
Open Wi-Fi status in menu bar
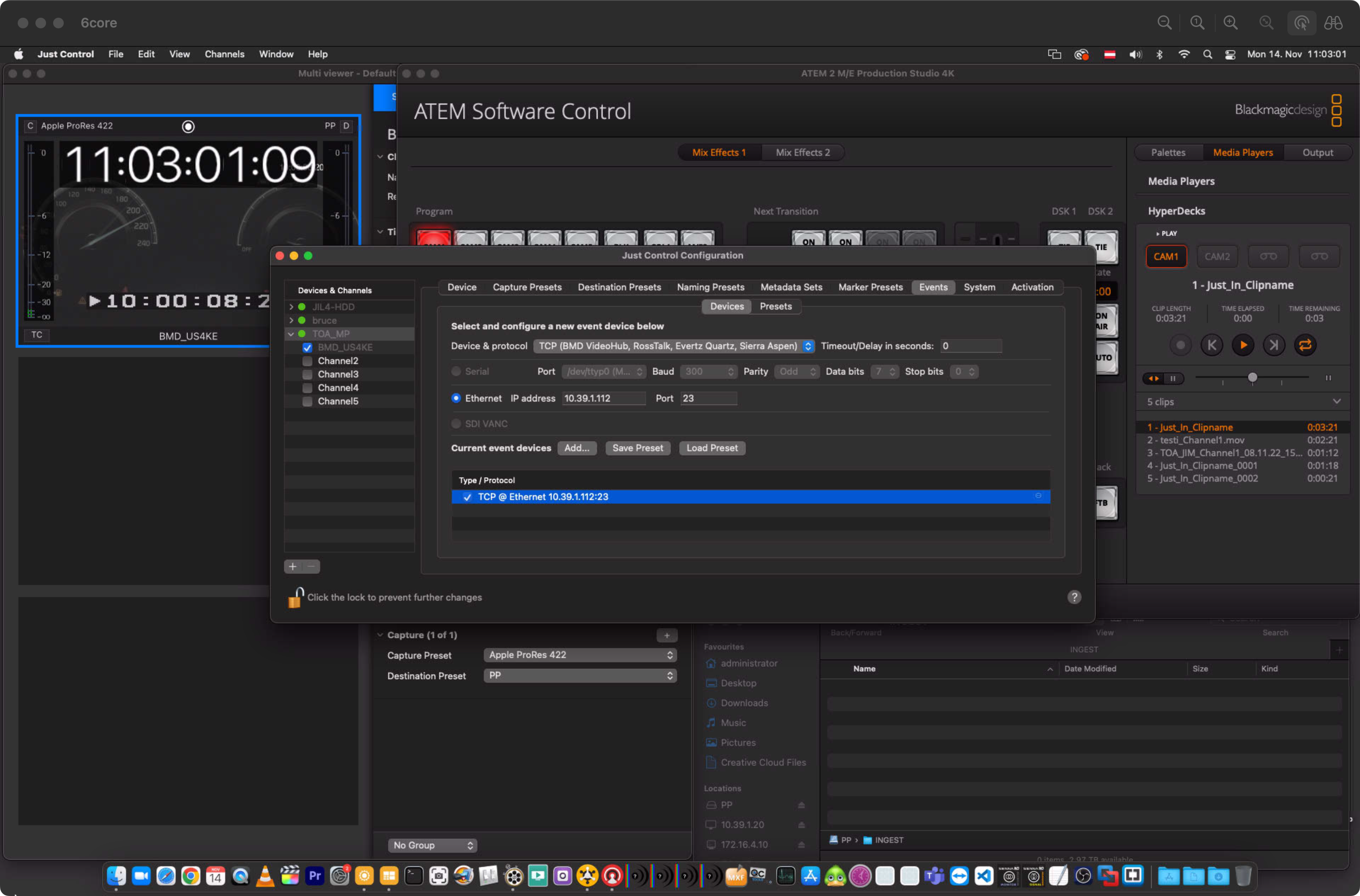coord(1183,54)
